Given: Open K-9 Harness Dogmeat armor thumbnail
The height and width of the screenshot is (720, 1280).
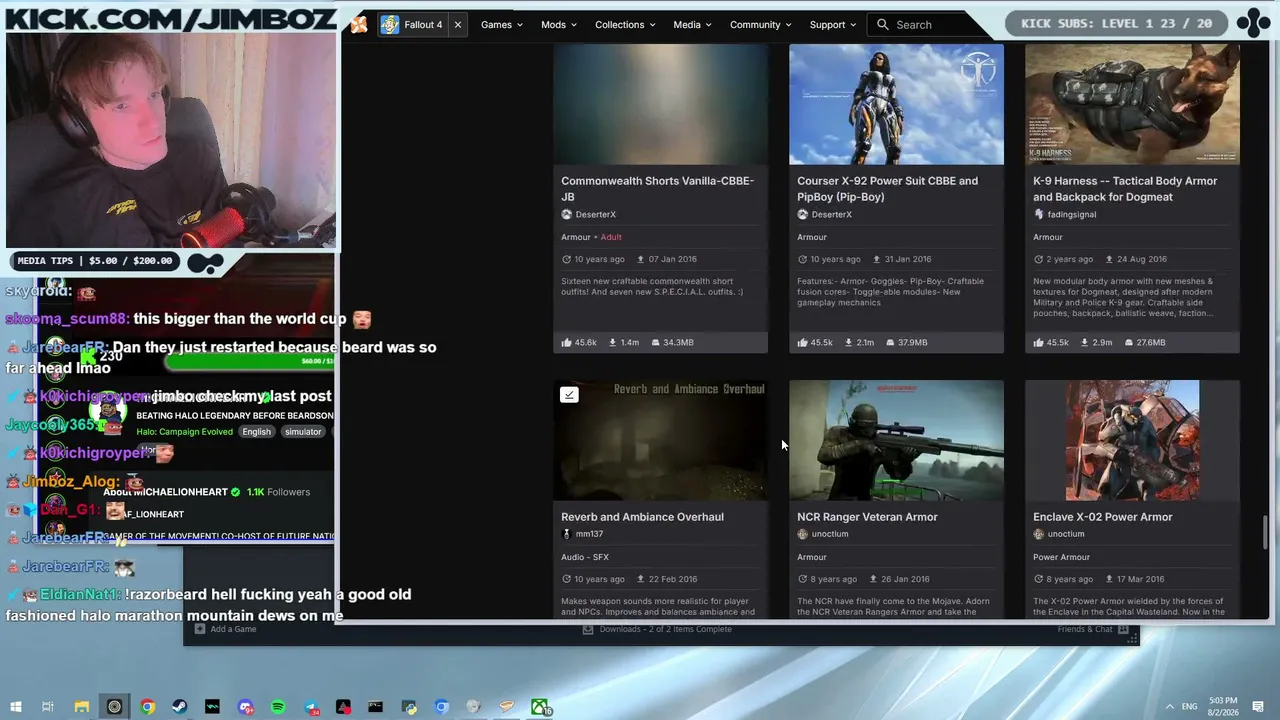Looking at the screenshot, I should point(1132,104).
